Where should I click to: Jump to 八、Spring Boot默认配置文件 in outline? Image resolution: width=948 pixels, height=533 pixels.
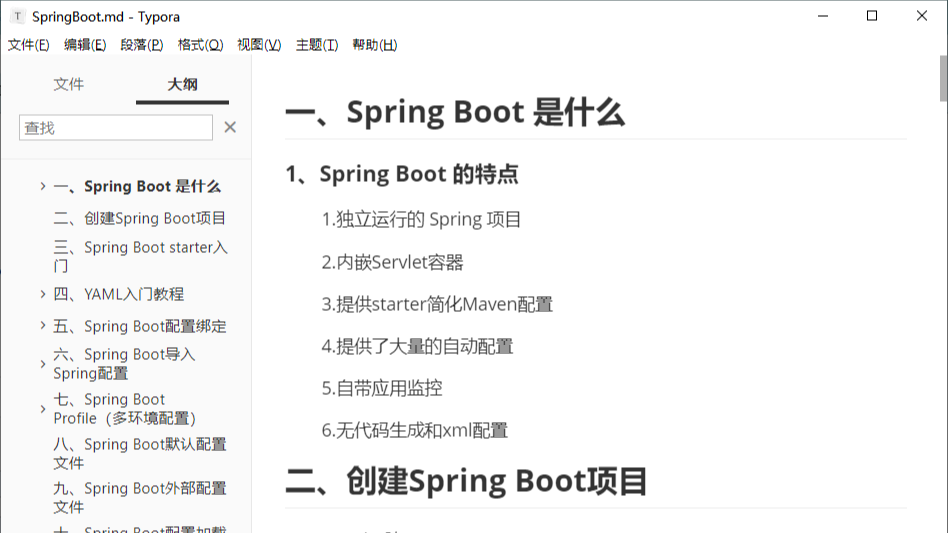140,453
